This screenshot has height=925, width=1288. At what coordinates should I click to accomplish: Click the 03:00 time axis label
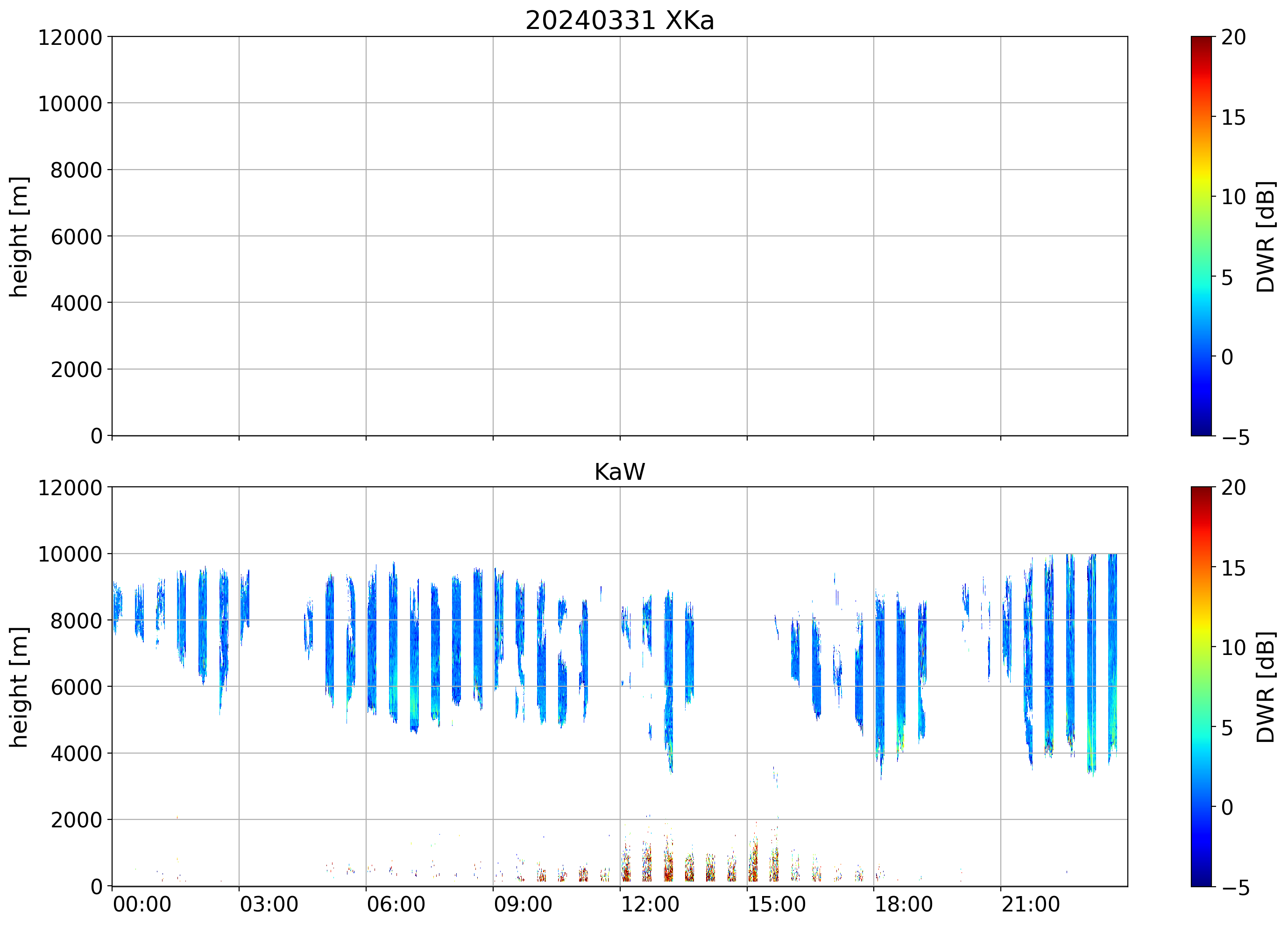coord(269,904)
